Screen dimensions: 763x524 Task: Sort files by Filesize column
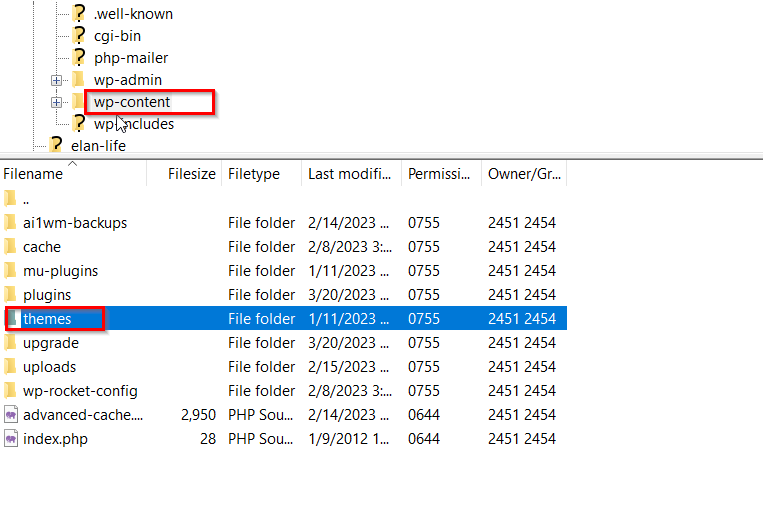point(184,174)
